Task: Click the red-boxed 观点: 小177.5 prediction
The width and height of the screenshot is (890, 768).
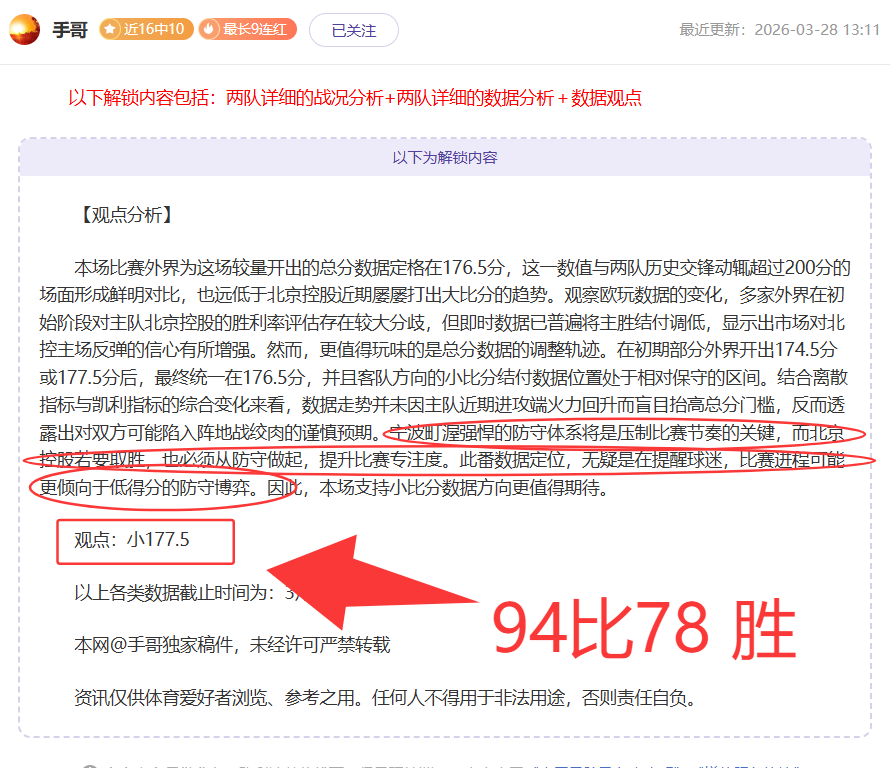Action: [x=145, y=541]
